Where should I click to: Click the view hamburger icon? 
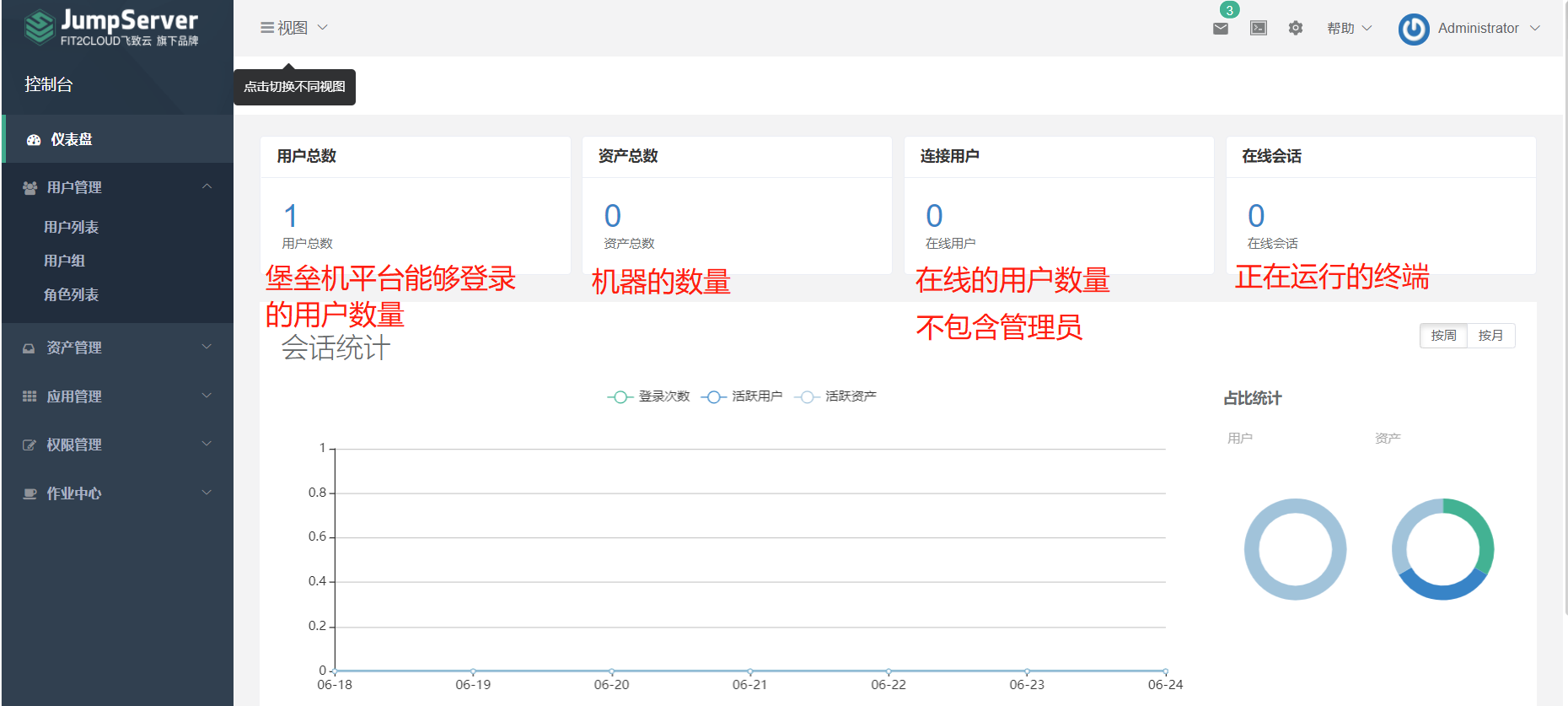pyautogui.click(x=266, y=28)
